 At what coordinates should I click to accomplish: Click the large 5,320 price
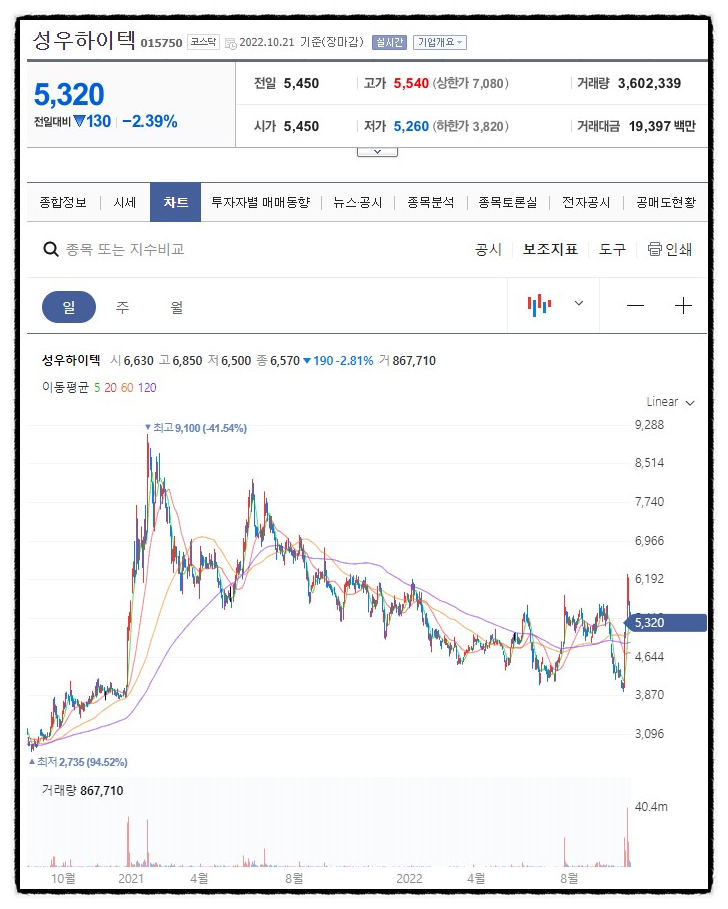point(69,94)
